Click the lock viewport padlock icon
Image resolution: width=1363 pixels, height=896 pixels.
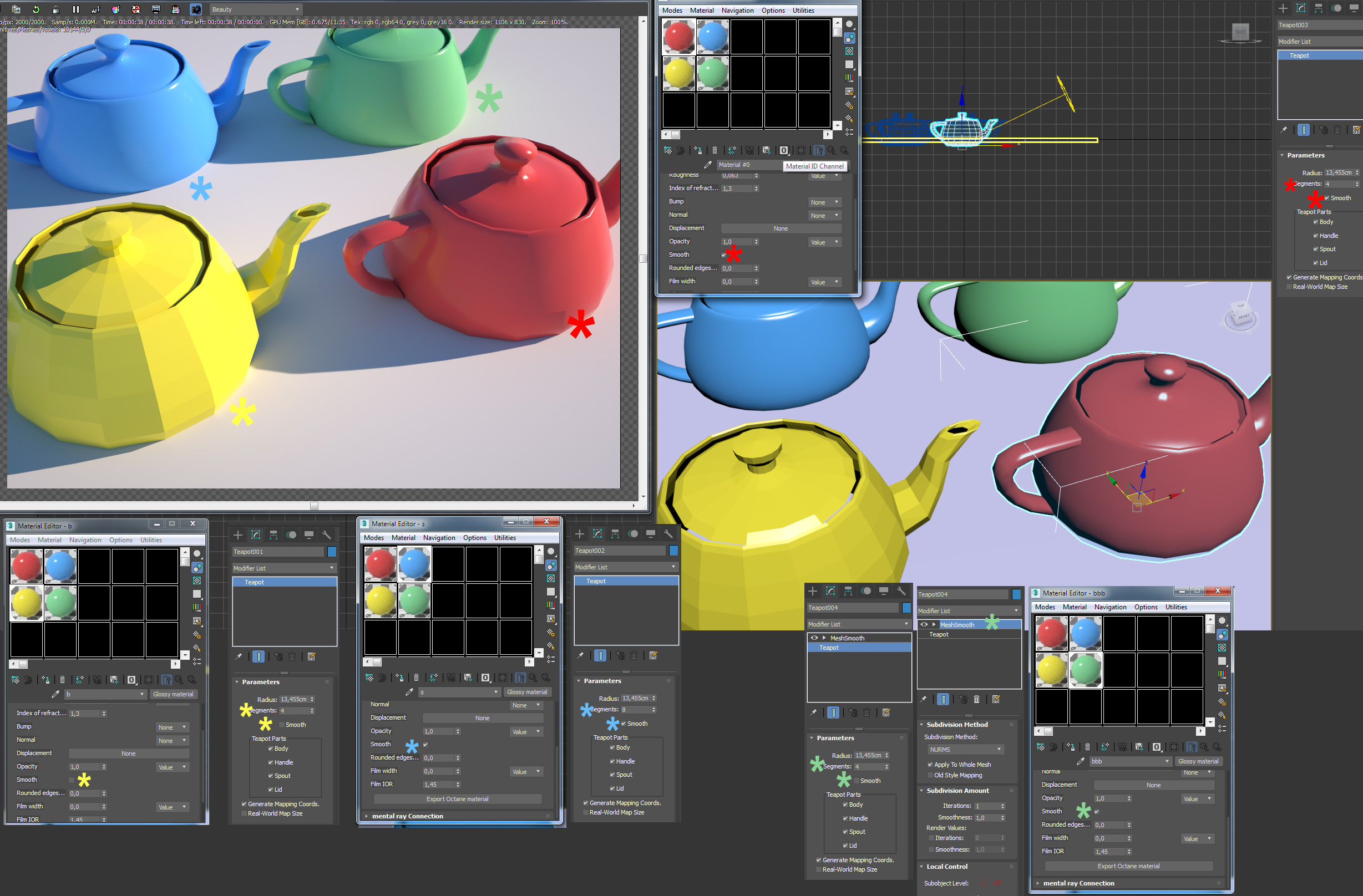click(x=55, y=9)
